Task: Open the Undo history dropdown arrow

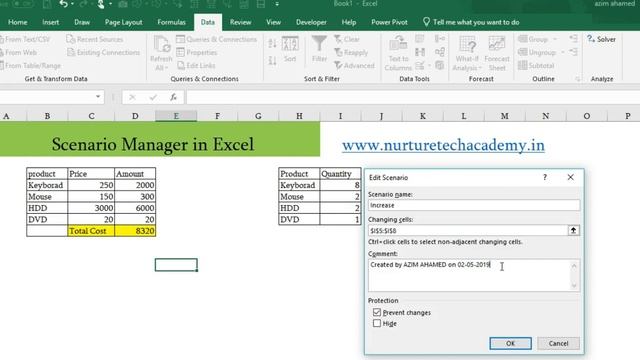Action: pyautogui.click(x=72, y=4)
